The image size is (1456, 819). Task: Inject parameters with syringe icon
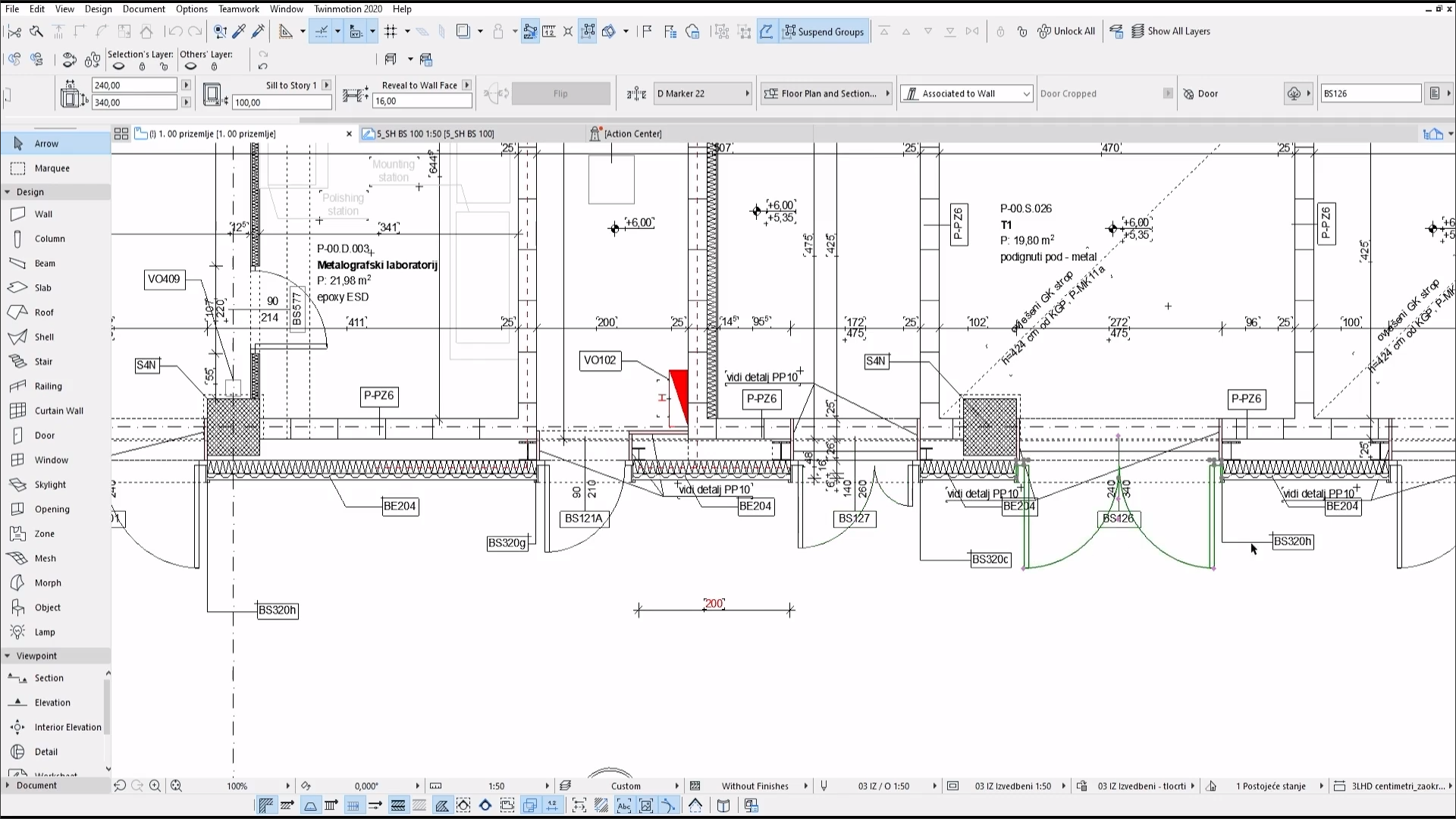point(259,31)
